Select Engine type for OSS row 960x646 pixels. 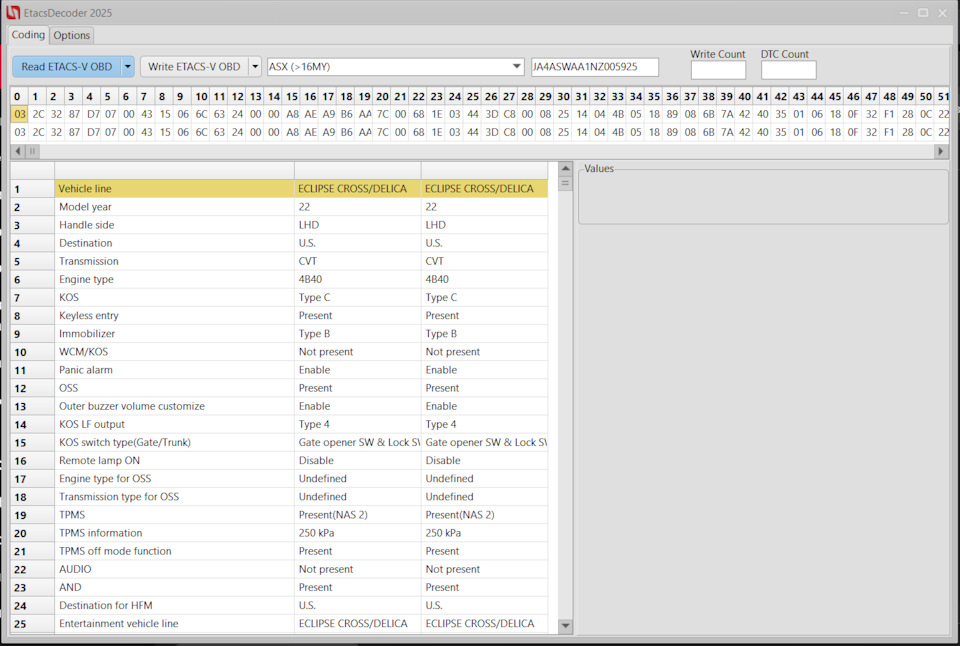[279, 478]
